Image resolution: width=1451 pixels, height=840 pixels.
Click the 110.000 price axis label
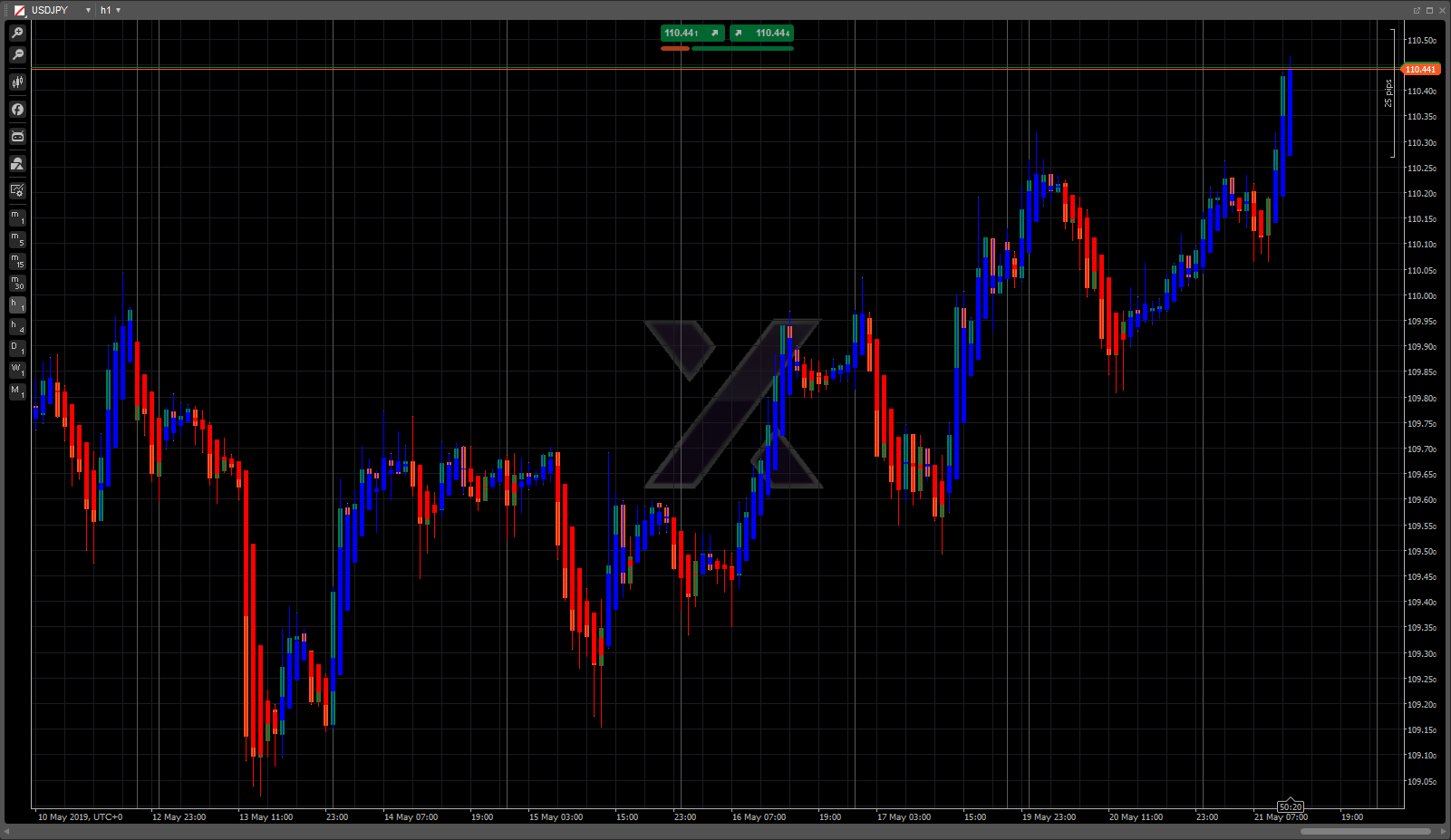point(1421,296)
